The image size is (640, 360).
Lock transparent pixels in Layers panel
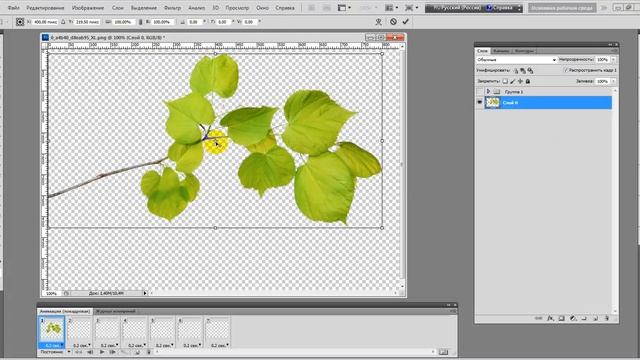pyautogui.click(x=505, y=81)
